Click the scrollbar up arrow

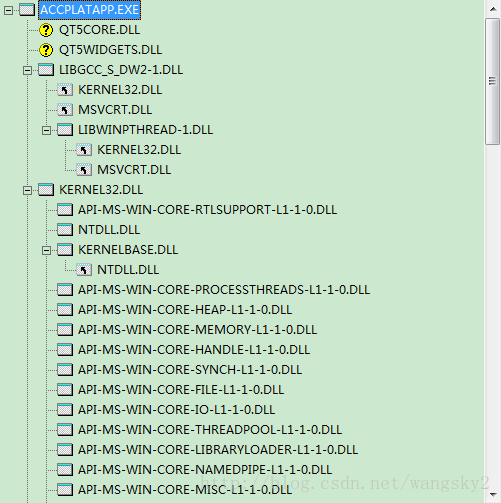point(493,9)
